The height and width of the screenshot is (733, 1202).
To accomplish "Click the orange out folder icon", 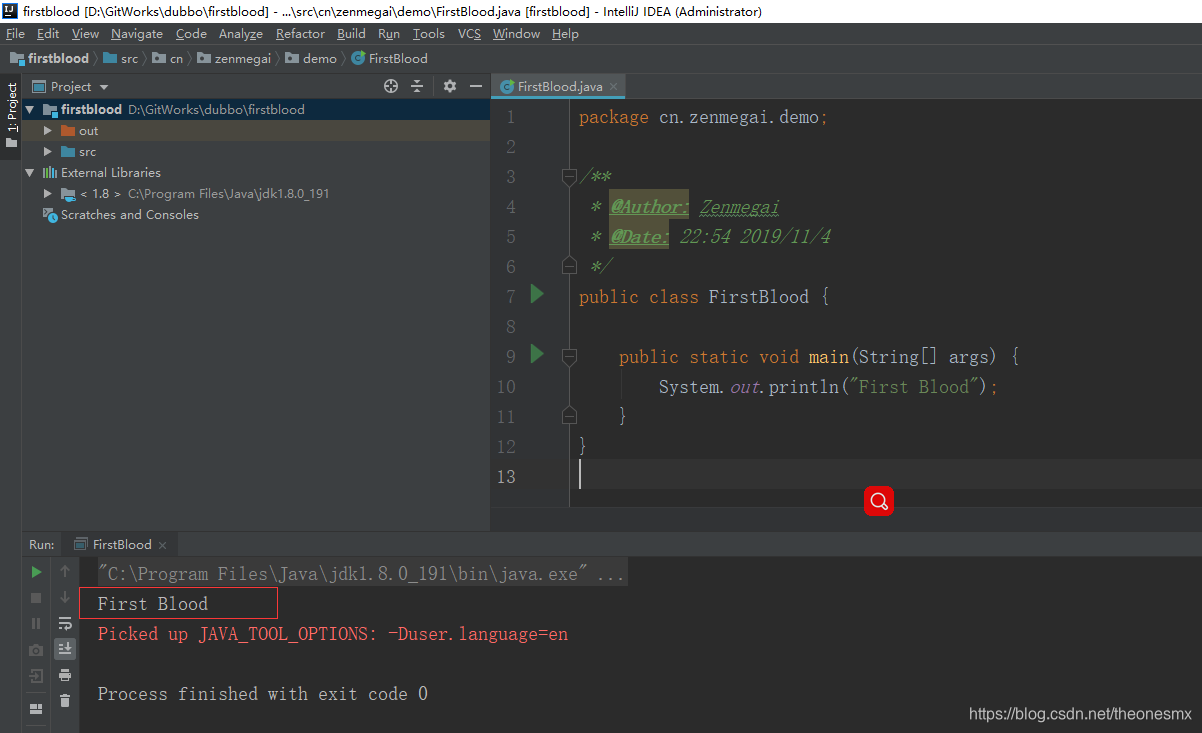I will coord(68,131).
